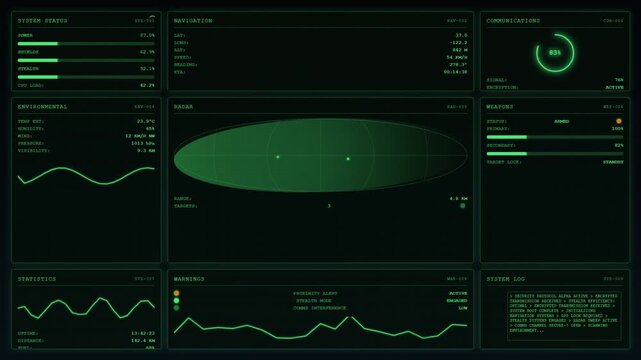
Task: Click the Encryption ACTIVE value
Action: pyautogui.click(x=614, y=87)
